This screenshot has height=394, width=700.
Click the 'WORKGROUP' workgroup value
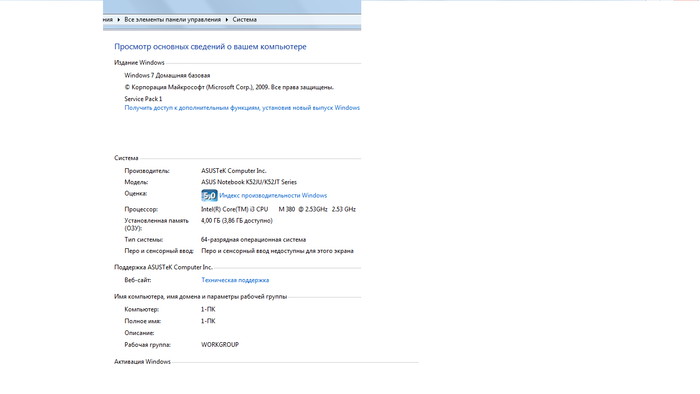220,345
